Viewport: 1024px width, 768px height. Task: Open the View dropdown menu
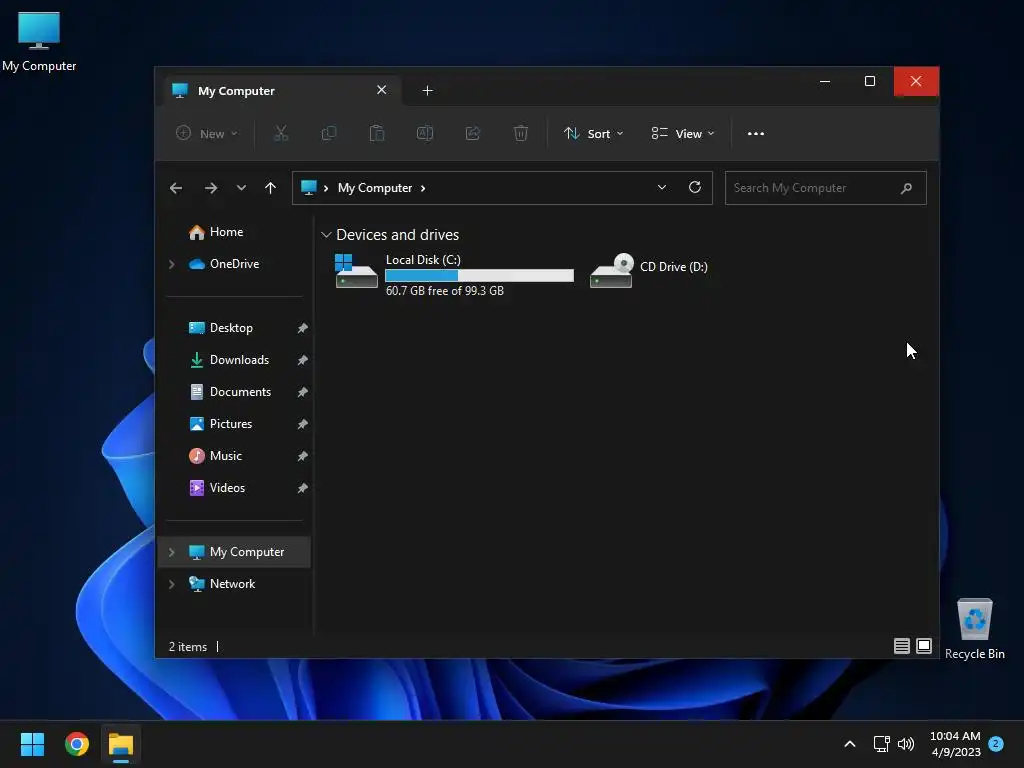[x=683, y=133]
